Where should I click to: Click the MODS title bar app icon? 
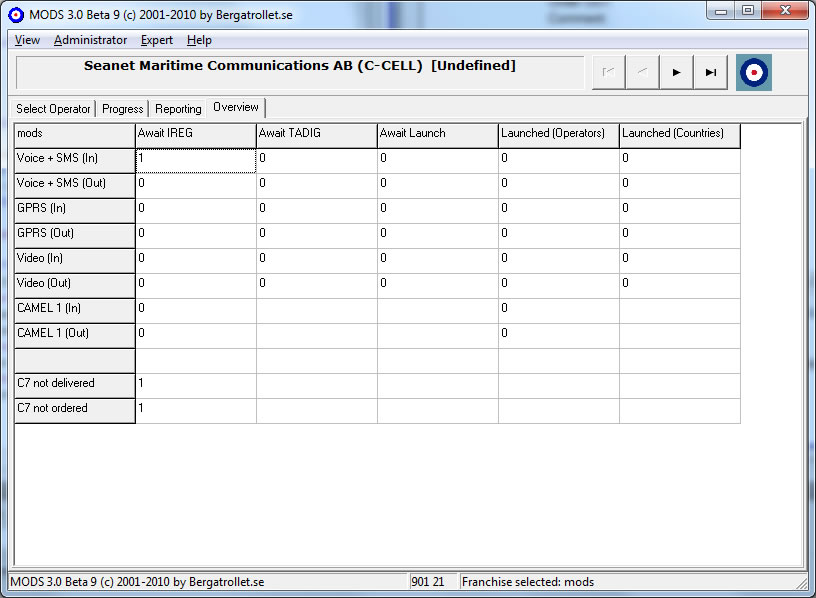tap(16, 12)
